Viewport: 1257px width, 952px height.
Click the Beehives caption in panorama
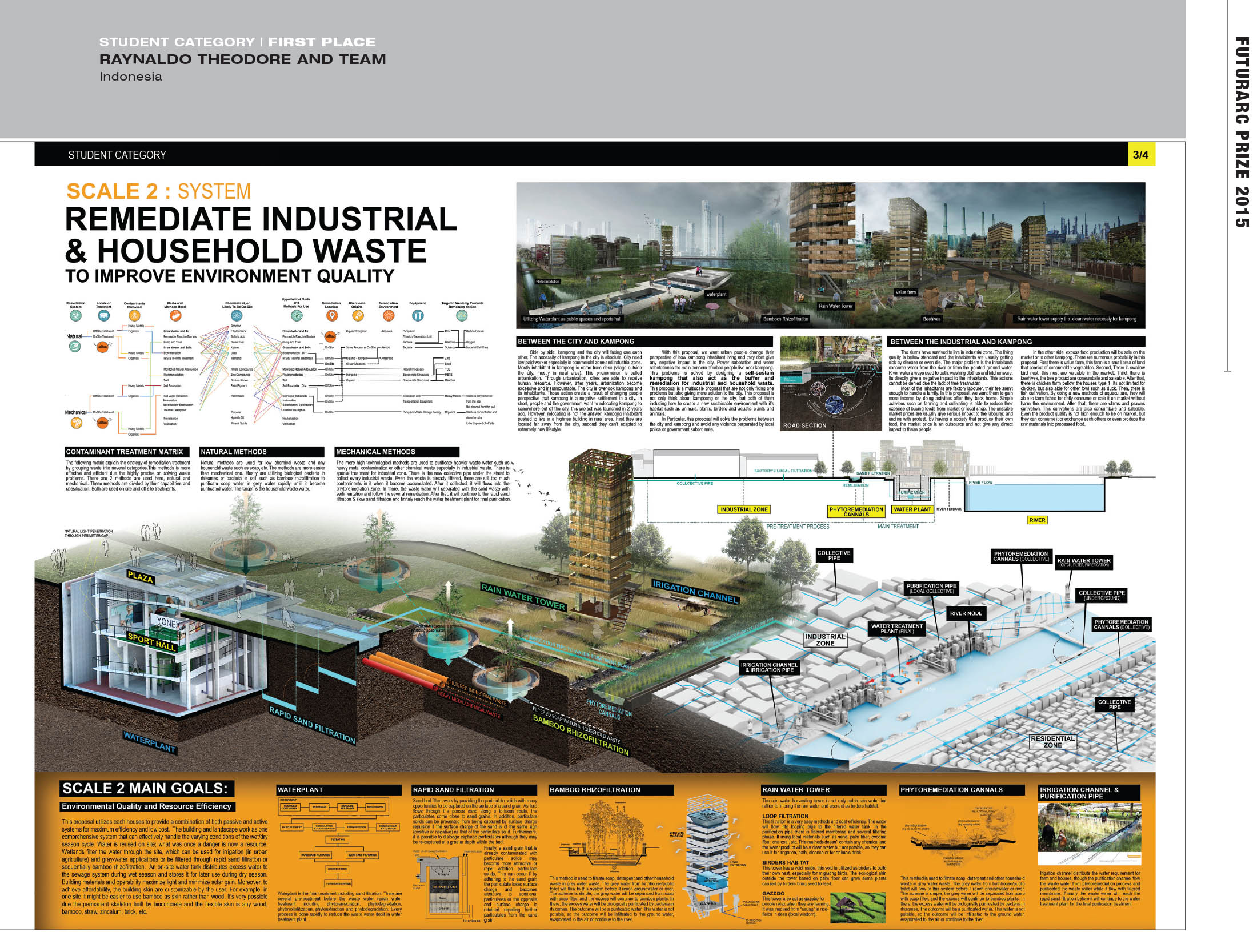click(932, 319)
